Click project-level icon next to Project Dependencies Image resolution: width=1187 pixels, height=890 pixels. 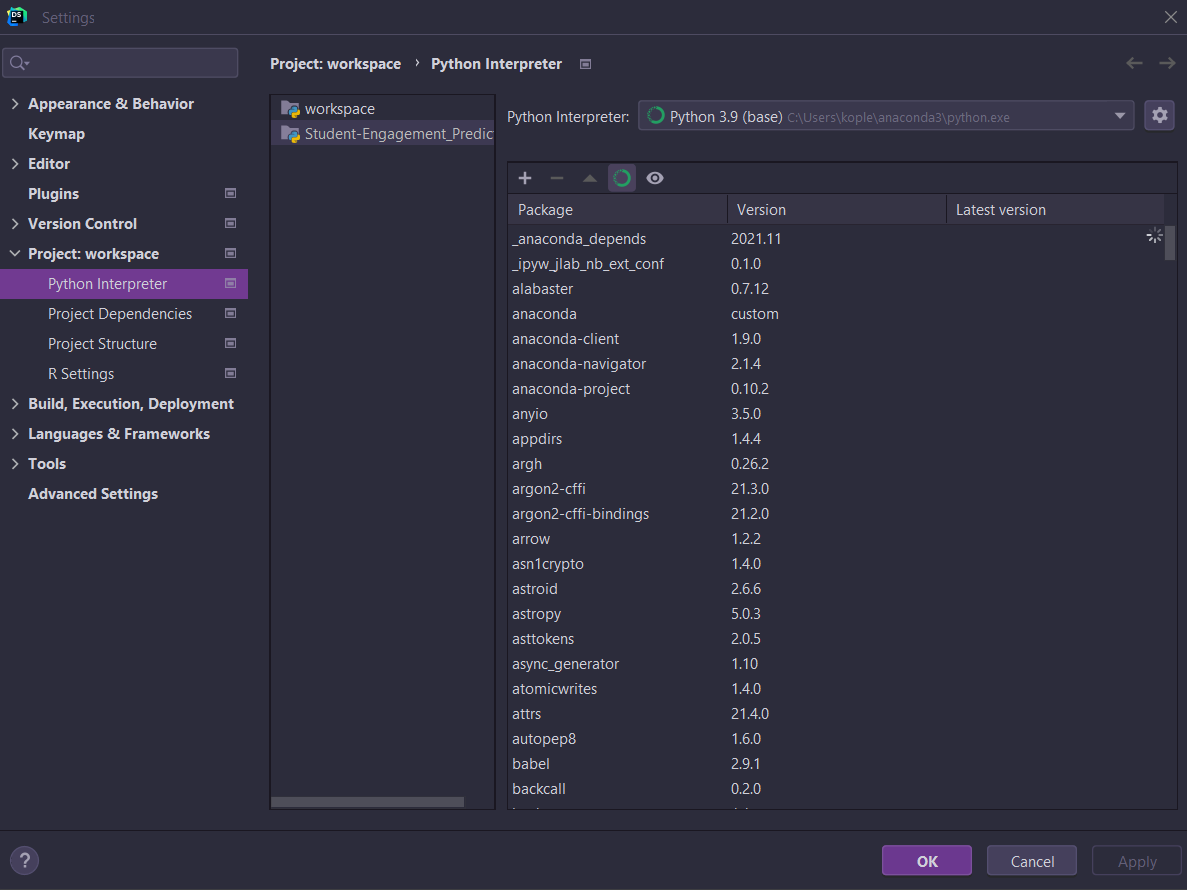(230, 313)
